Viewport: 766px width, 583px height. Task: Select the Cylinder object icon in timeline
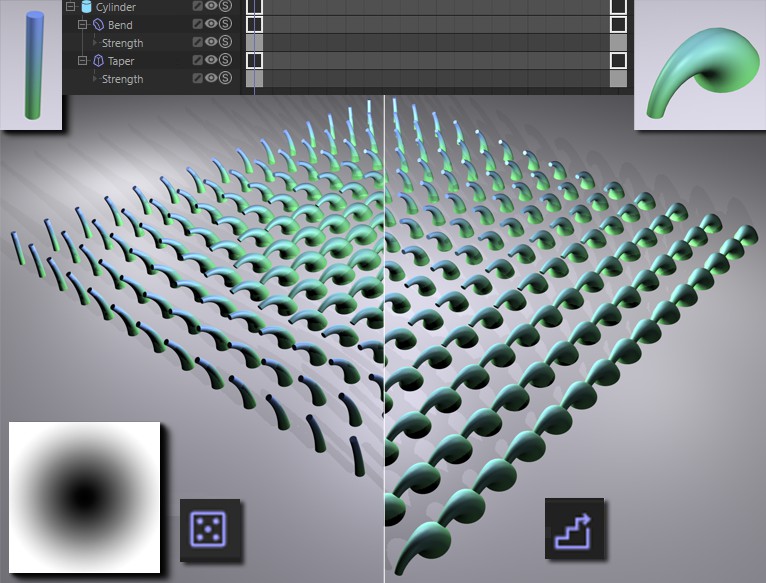86,6
